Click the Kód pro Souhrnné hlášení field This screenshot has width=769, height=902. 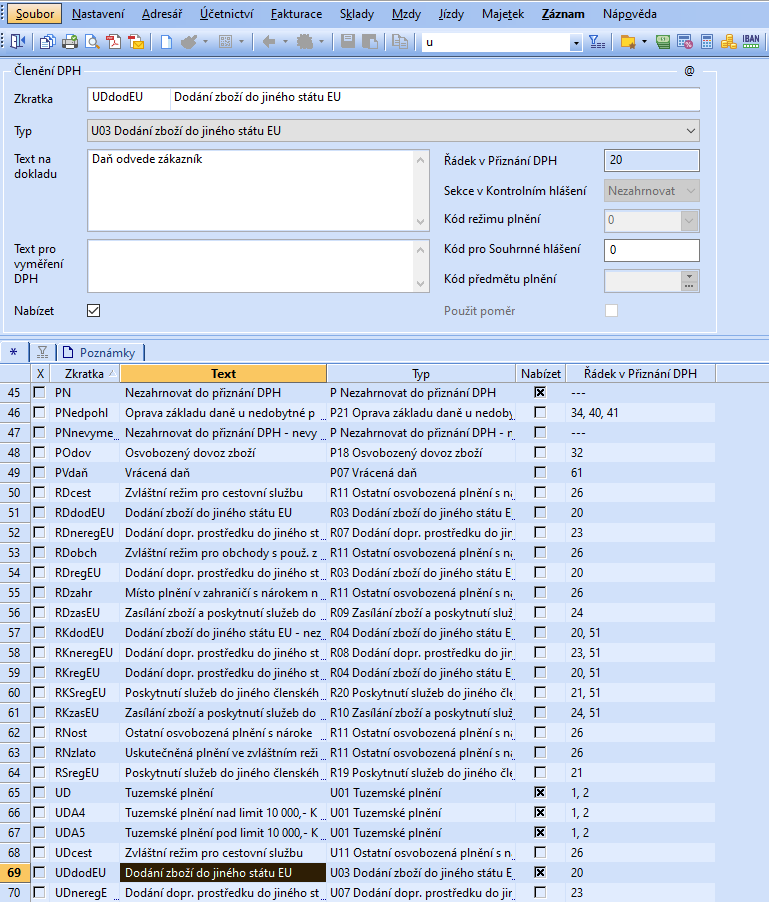point(652,250)
